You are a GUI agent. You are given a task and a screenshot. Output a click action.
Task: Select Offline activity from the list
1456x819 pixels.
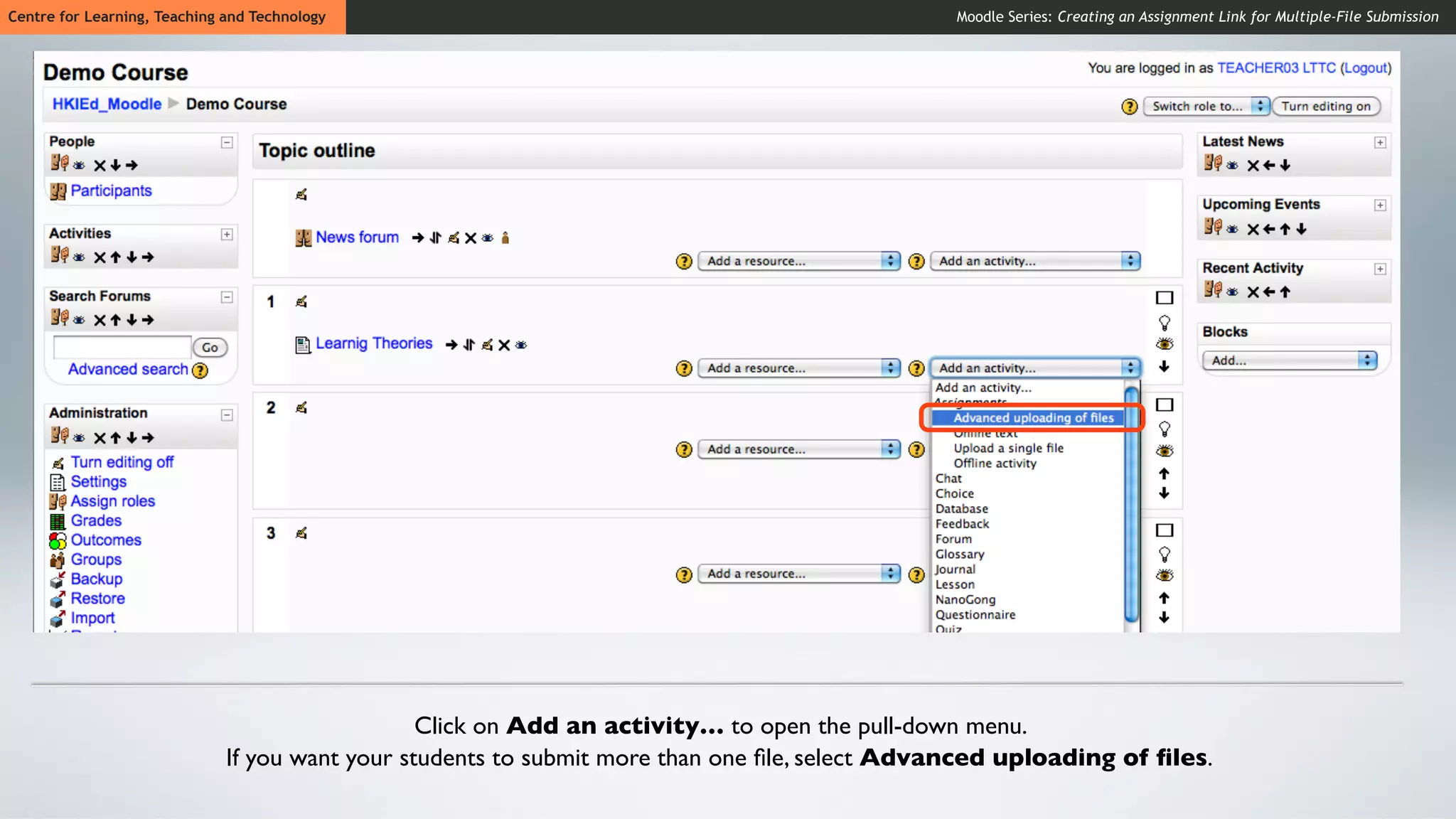click(995, 464)
